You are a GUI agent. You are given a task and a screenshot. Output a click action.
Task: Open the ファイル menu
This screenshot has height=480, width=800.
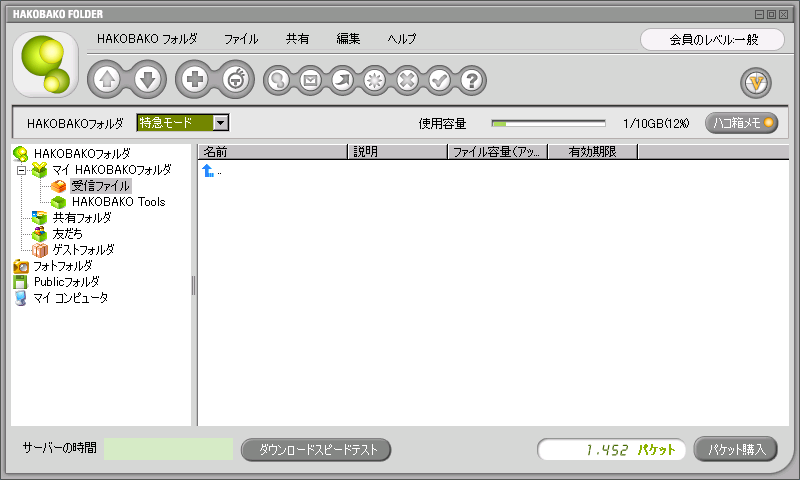coord(241,39)
